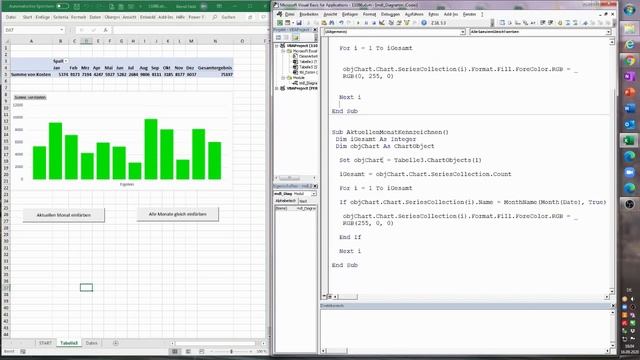Click the Break pause icon in VBA toolbar

point(366,23)
